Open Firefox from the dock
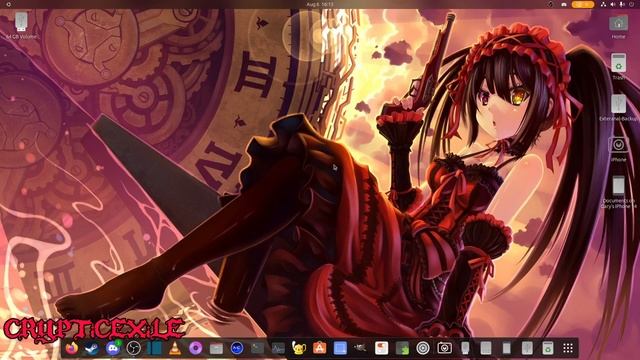This screenshot has height=360, width=640. tap(72, 348)
